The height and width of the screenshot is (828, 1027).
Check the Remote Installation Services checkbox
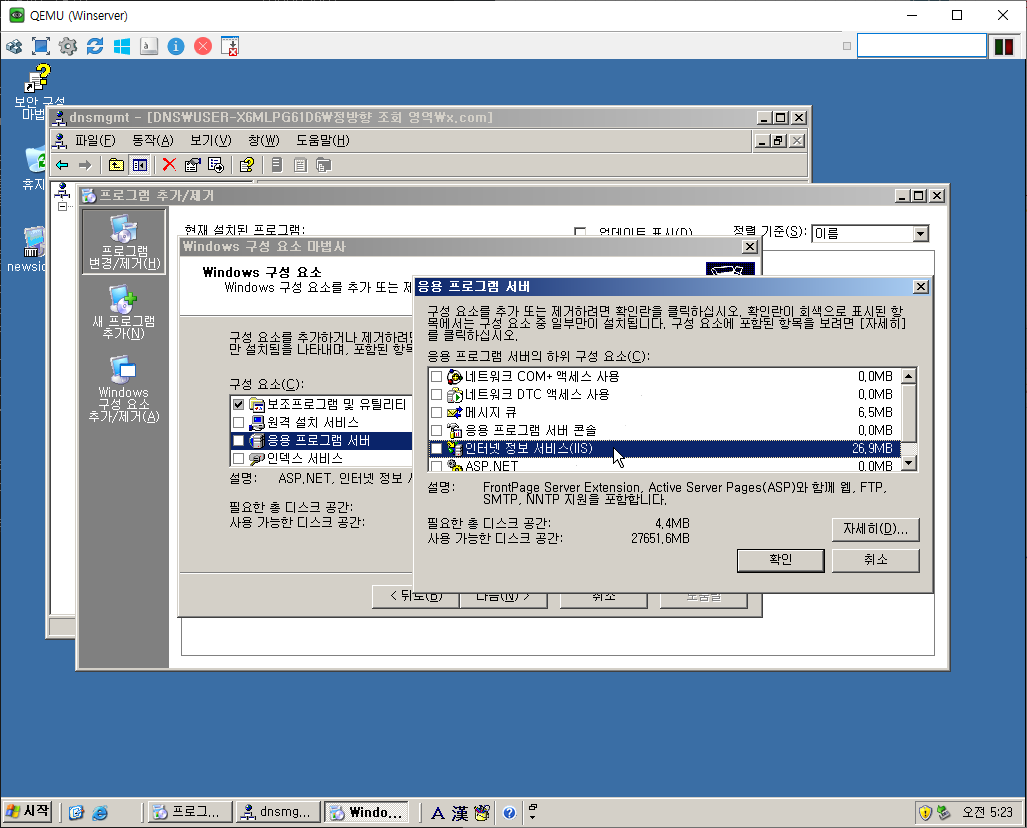[238, 423]
